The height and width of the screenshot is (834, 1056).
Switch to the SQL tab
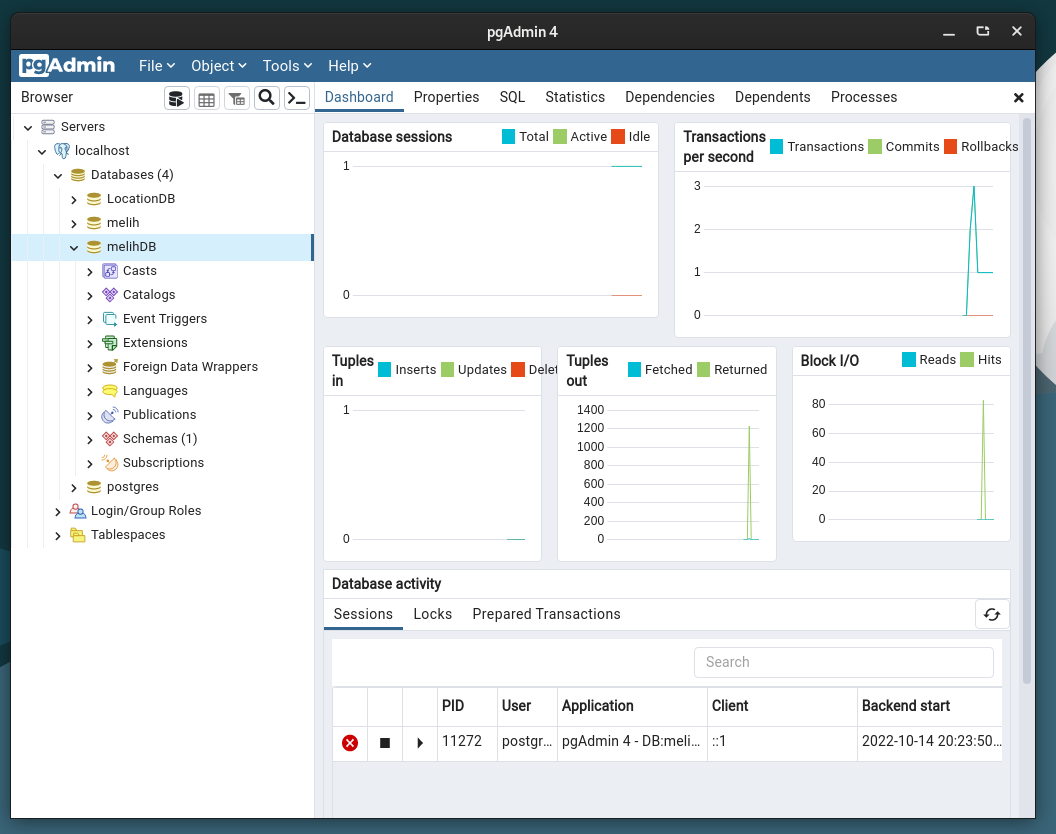coord(513,97)
